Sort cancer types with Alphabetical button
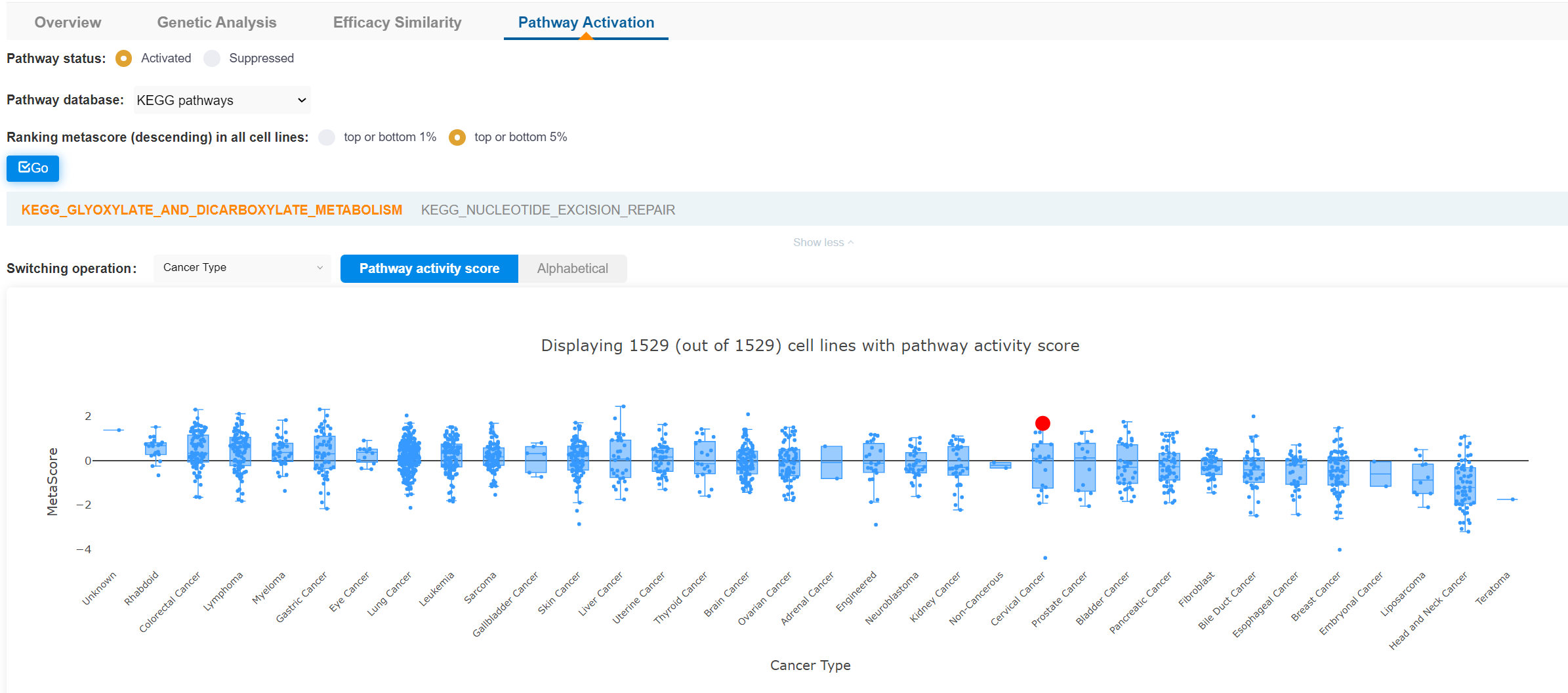The image size is (1568, 693). coord(572,268)
